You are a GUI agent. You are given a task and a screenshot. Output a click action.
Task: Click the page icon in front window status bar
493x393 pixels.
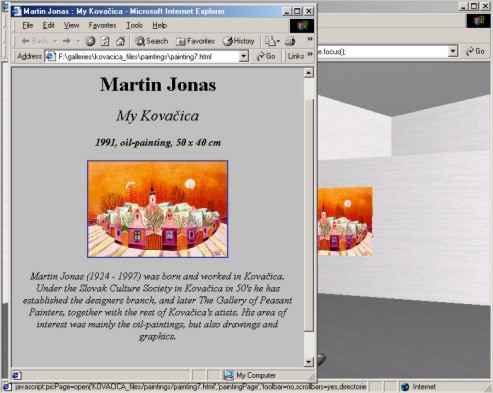(x=17, y=375)
